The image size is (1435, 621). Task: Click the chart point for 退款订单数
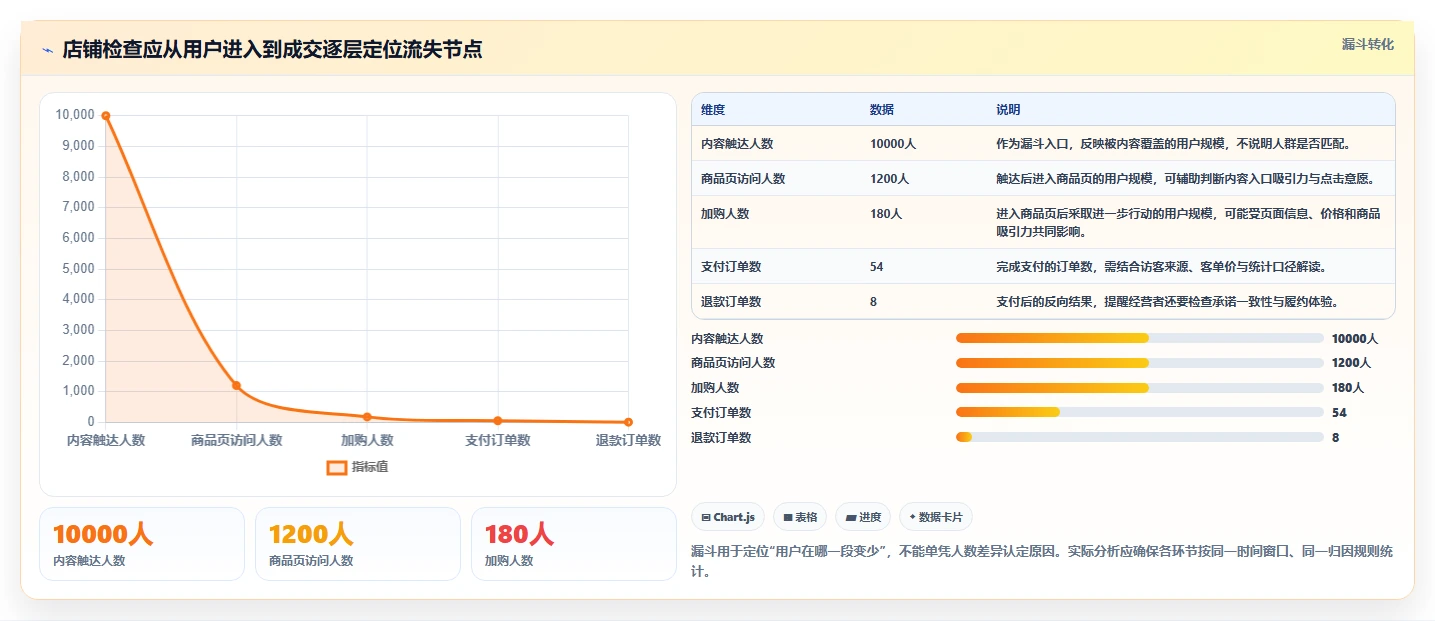[x=628, y=422]
